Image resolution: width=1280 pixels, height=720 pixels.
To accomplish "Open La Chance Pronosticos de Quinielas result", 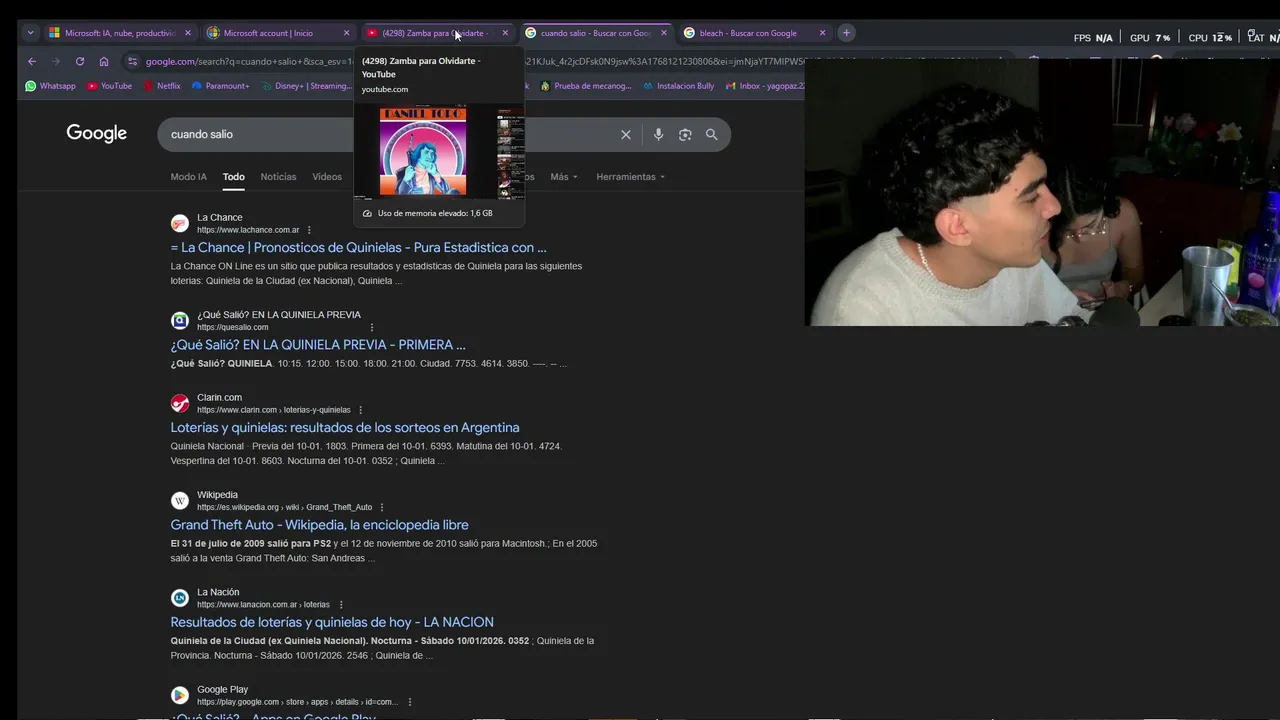I will (x=358, y=248).
